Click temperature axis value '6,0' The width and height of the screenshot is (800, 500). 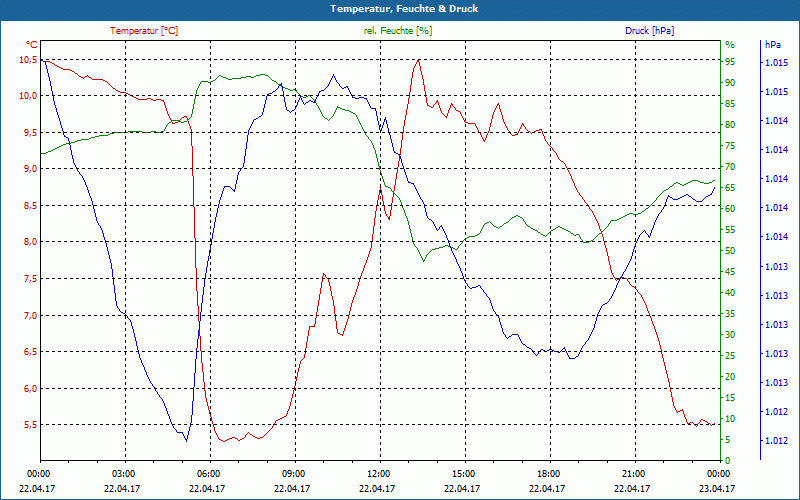click(30, 388)
